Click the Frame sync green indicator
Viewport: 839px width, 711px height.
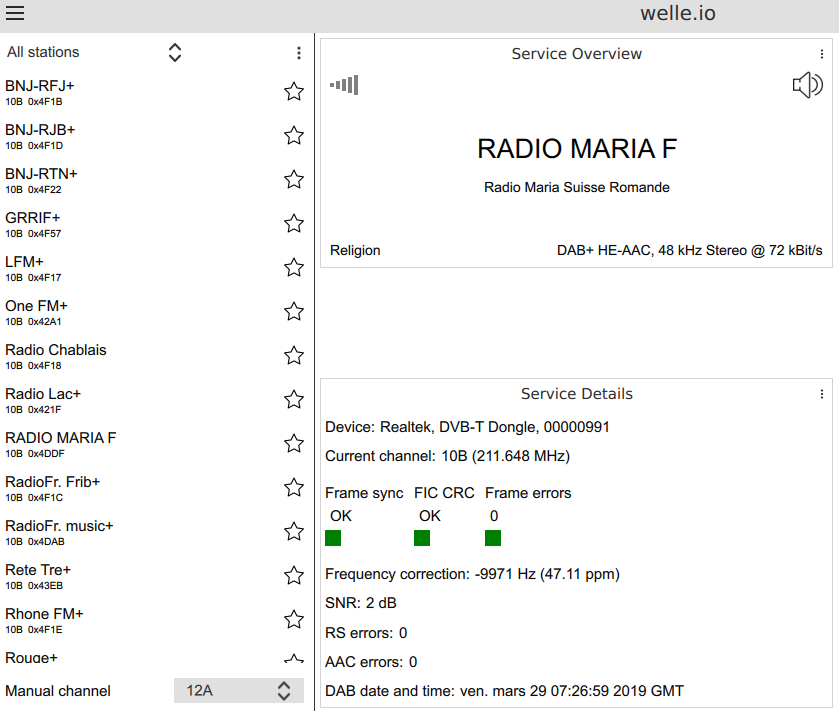pyautogui.click(x=333, y=538)
